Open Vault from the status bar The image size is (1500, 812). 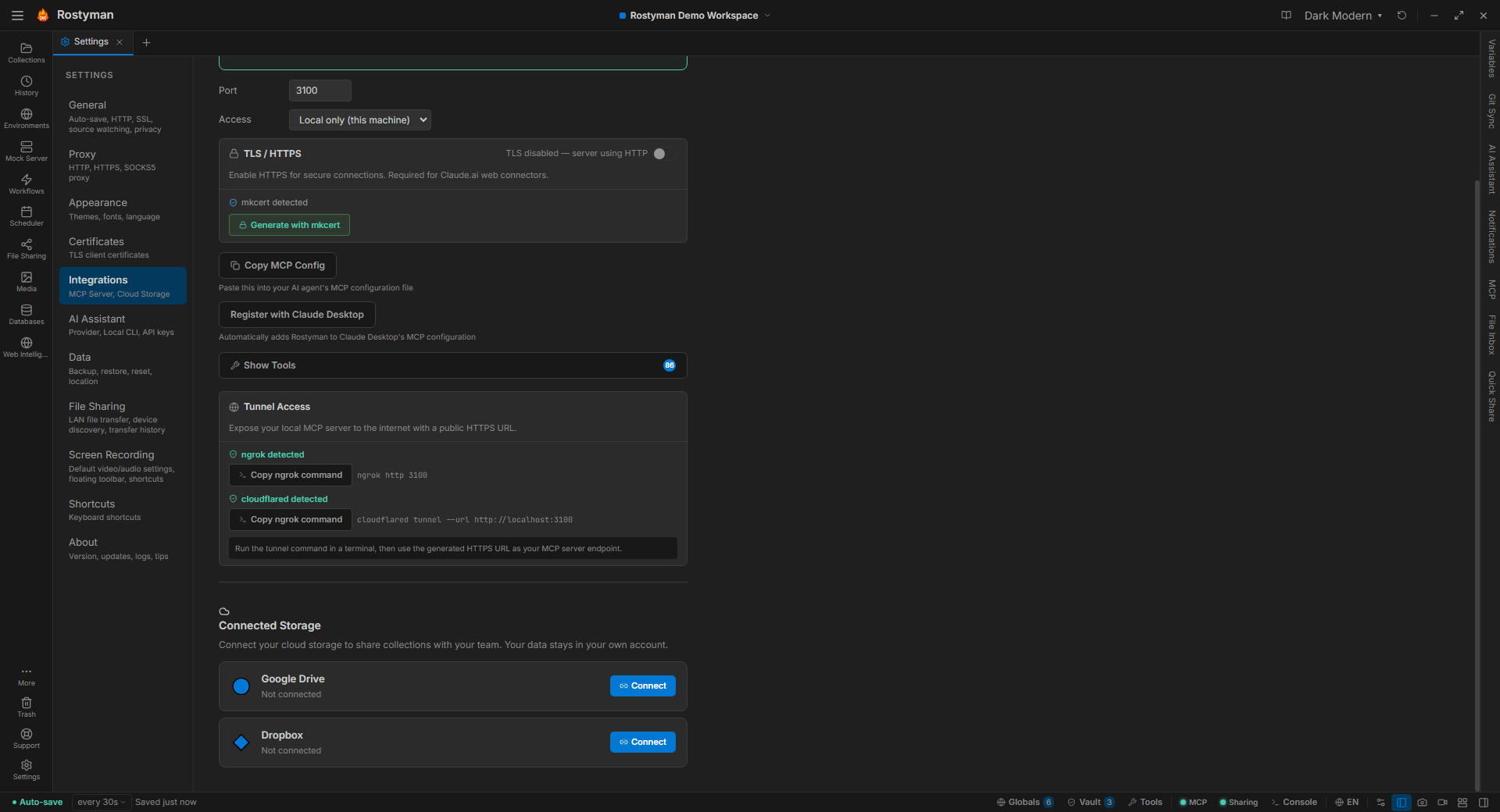click(x=1091, y=802)
